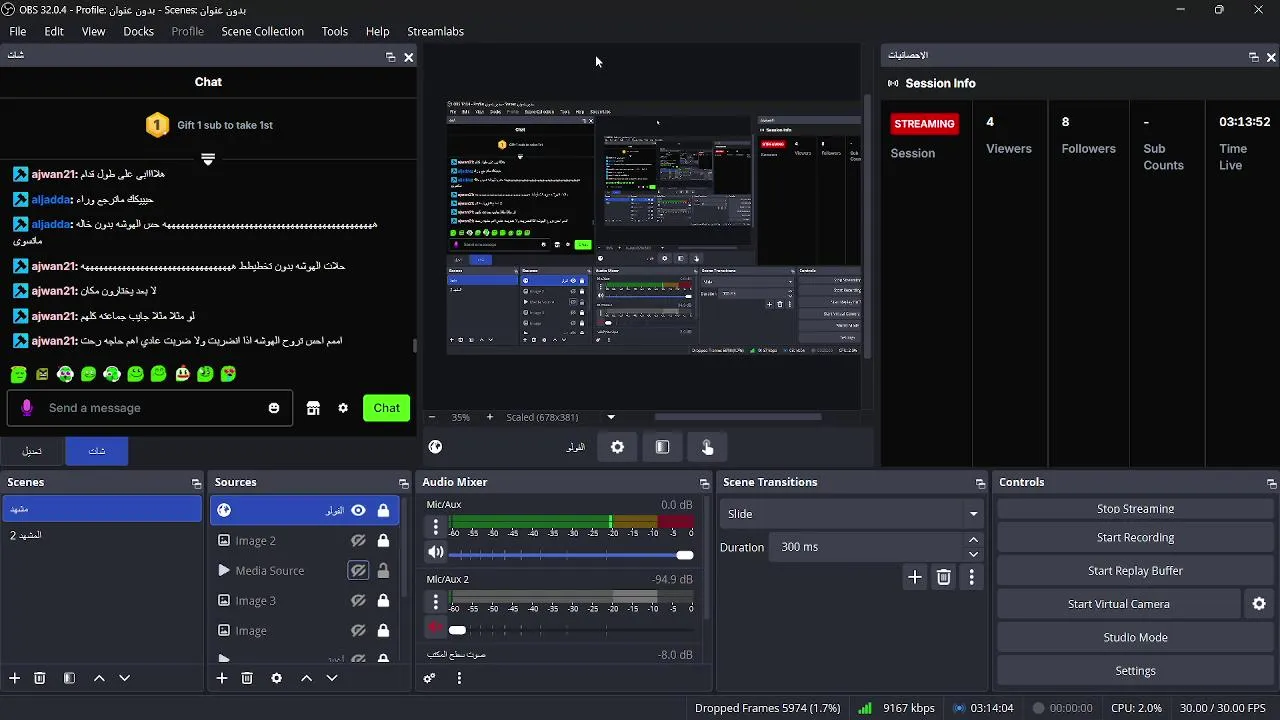
Task: Decrease transition duration stepper down
Action: (973, 554)
